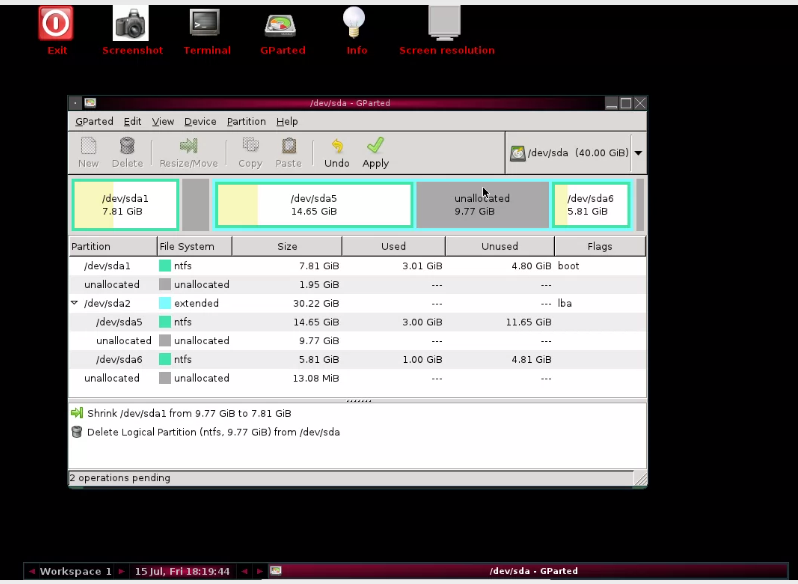798x584 pixels.
Task: Open the Info lightbulb icon
Action: [x=354, y=22]
